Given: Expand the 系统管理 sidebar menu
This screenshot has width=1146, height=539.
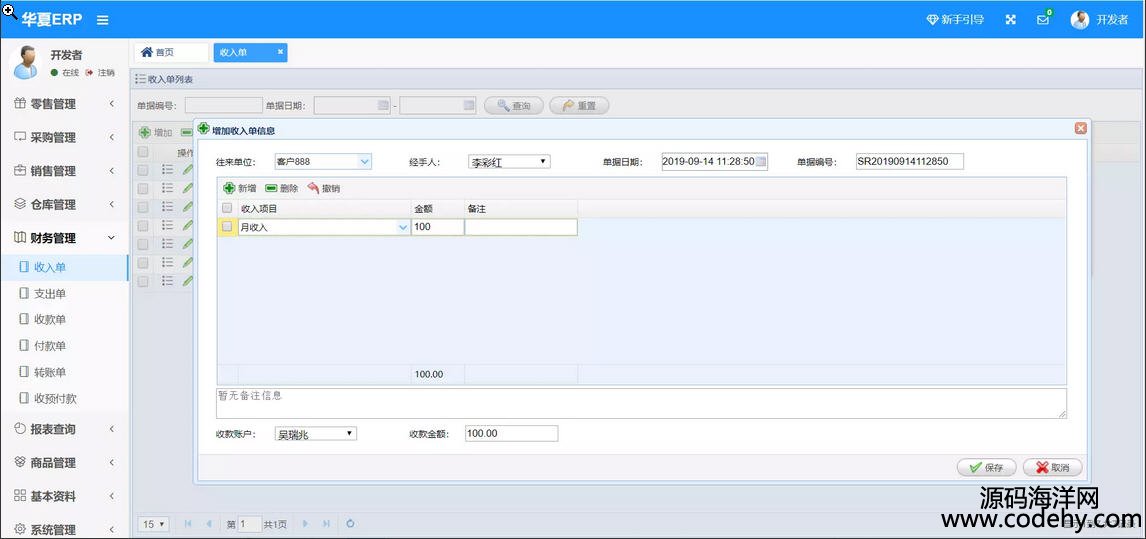Looking at the screenshot, I should tap(65, 529).
